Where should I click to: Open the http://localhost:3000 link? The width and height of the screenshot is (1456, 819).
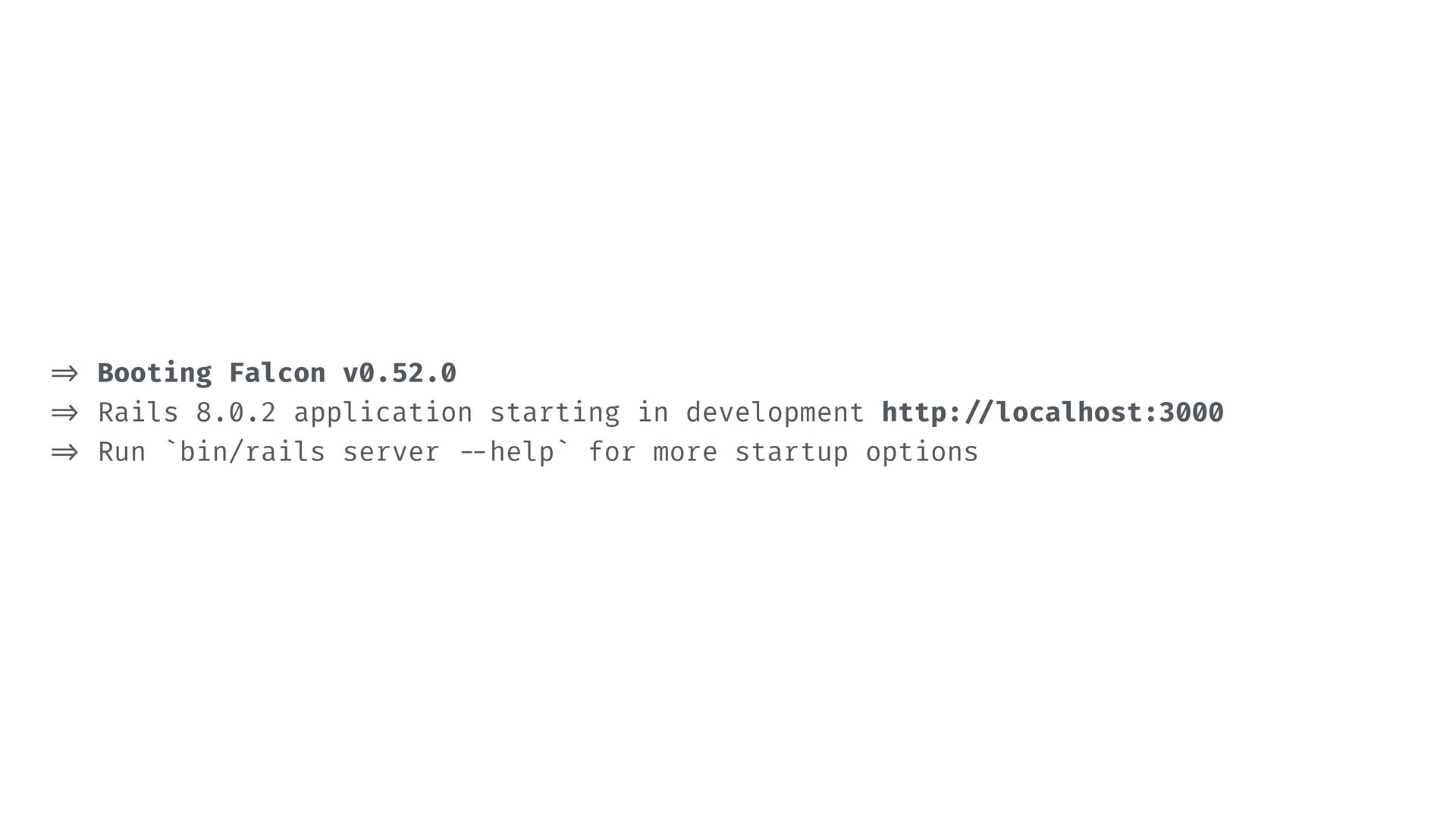[x=1053, y=413]
